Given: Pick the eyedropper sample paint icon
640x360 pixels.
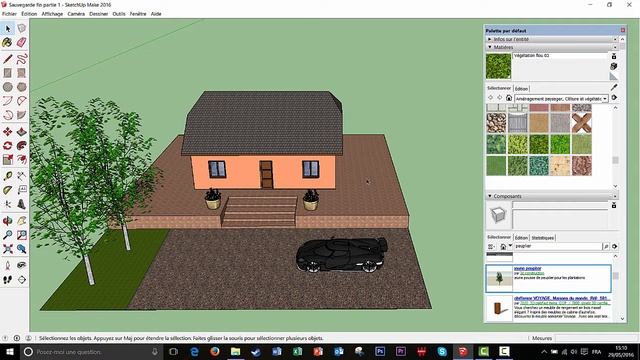Looking at the screenshot, I should [614, 87].
